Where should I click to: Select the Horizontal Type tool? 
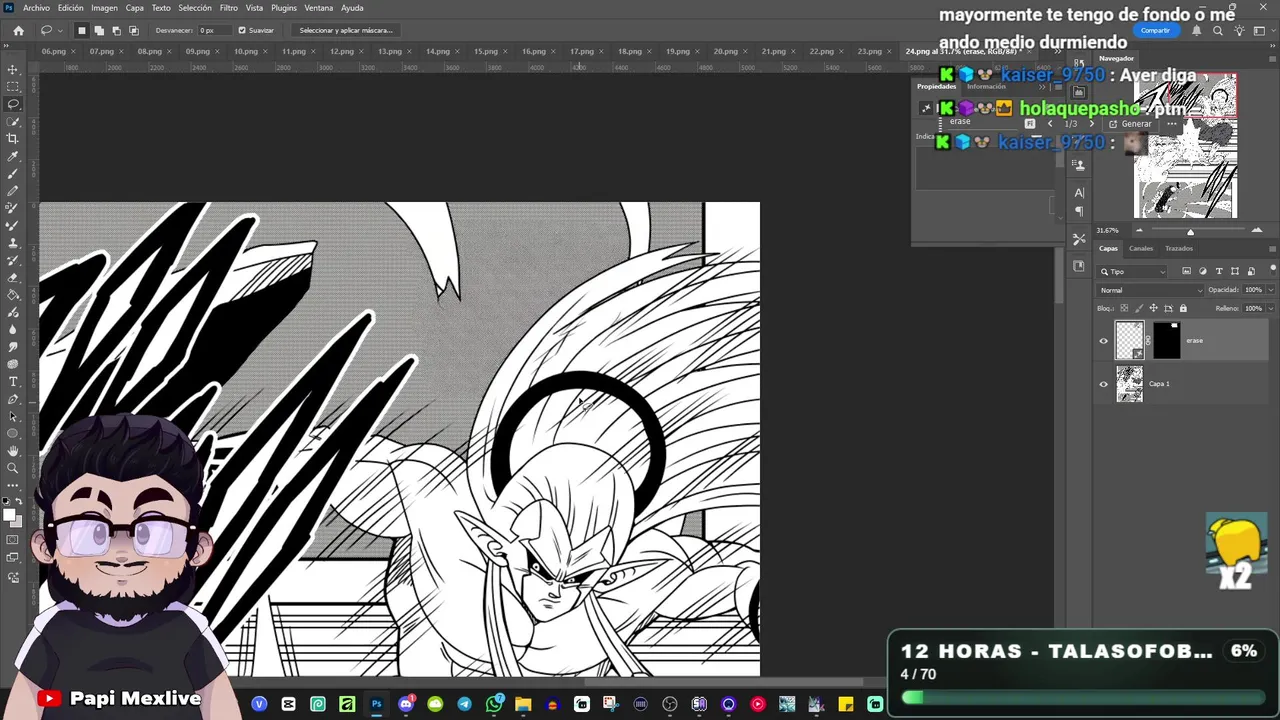point(13,382)
